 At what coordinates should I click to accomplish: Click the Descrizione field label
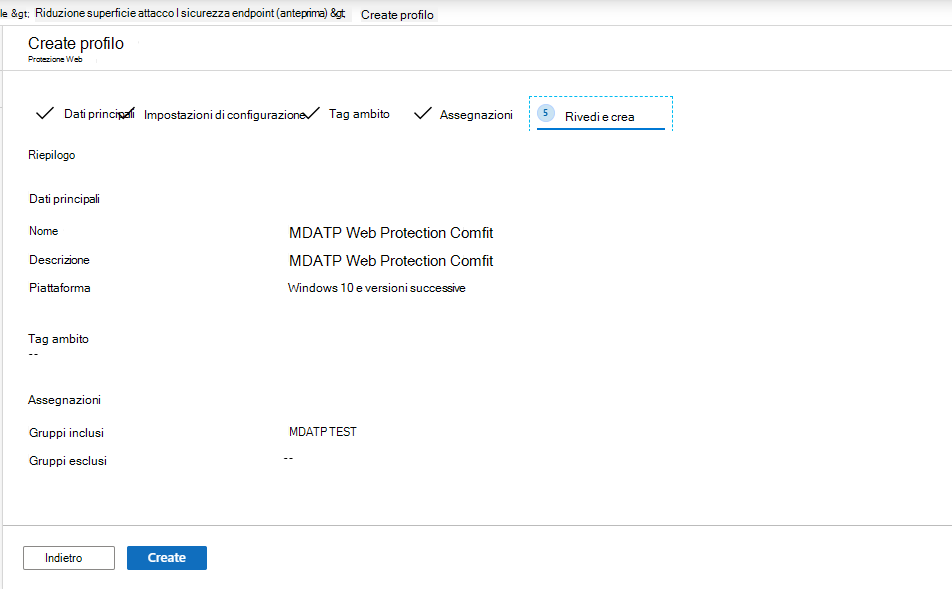(60, 260)
